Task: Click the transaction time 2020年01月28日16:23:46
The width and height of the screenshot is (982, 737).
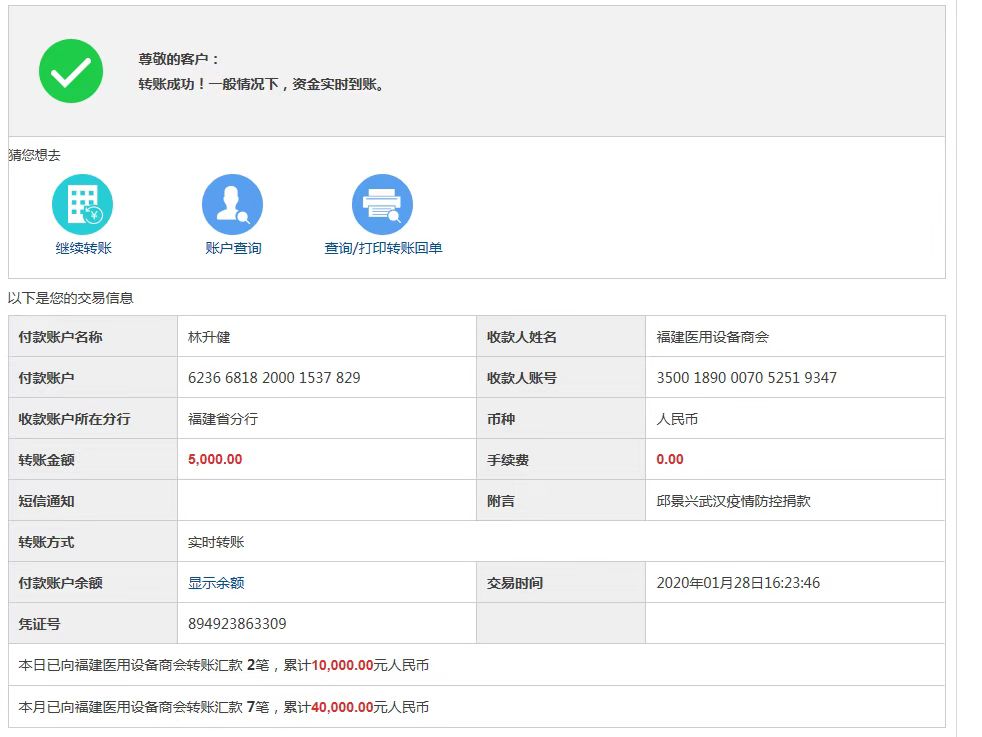Action: 738,583
